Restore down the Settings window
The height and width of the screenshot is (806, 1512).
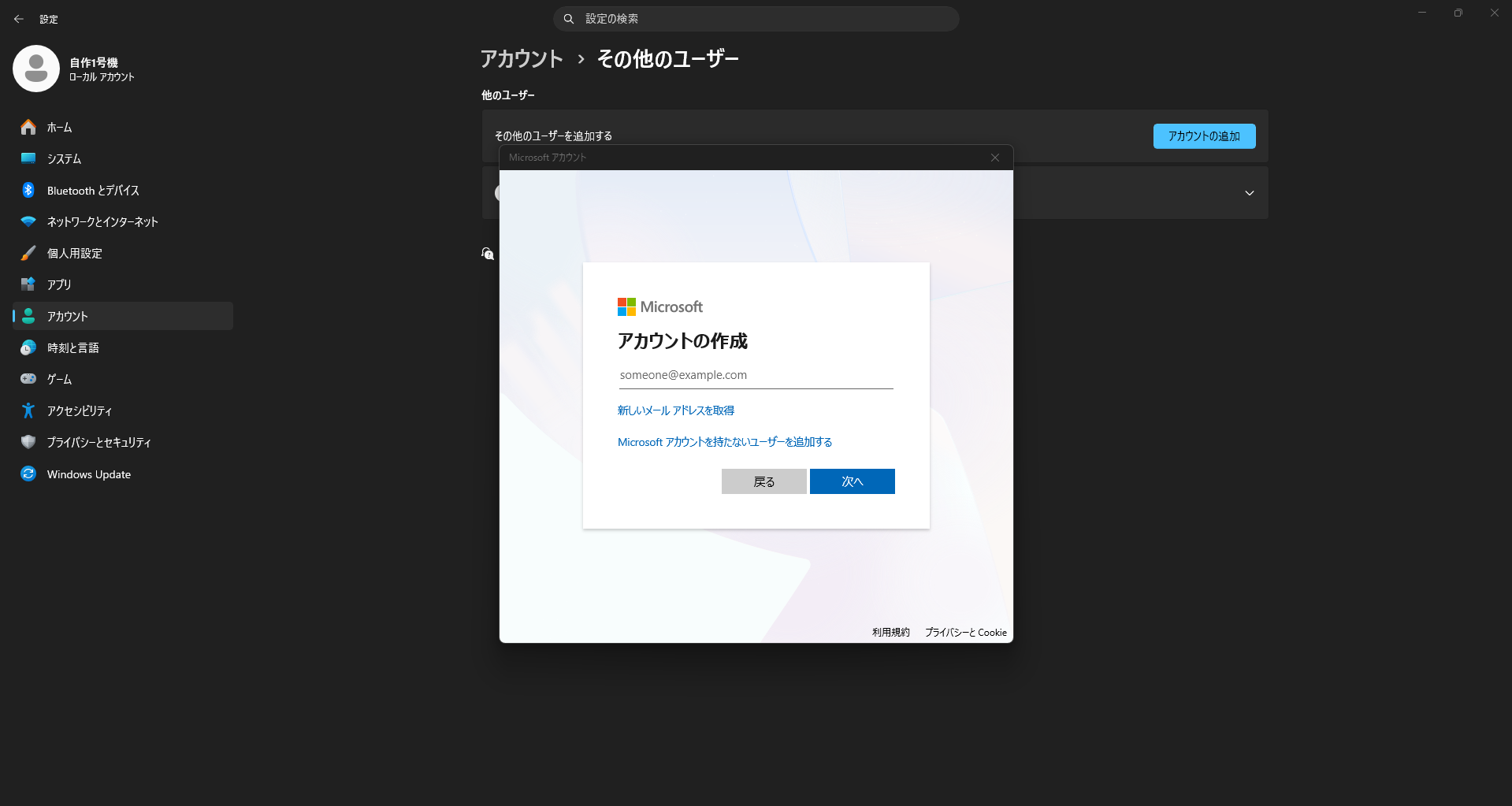(1458, 13)
